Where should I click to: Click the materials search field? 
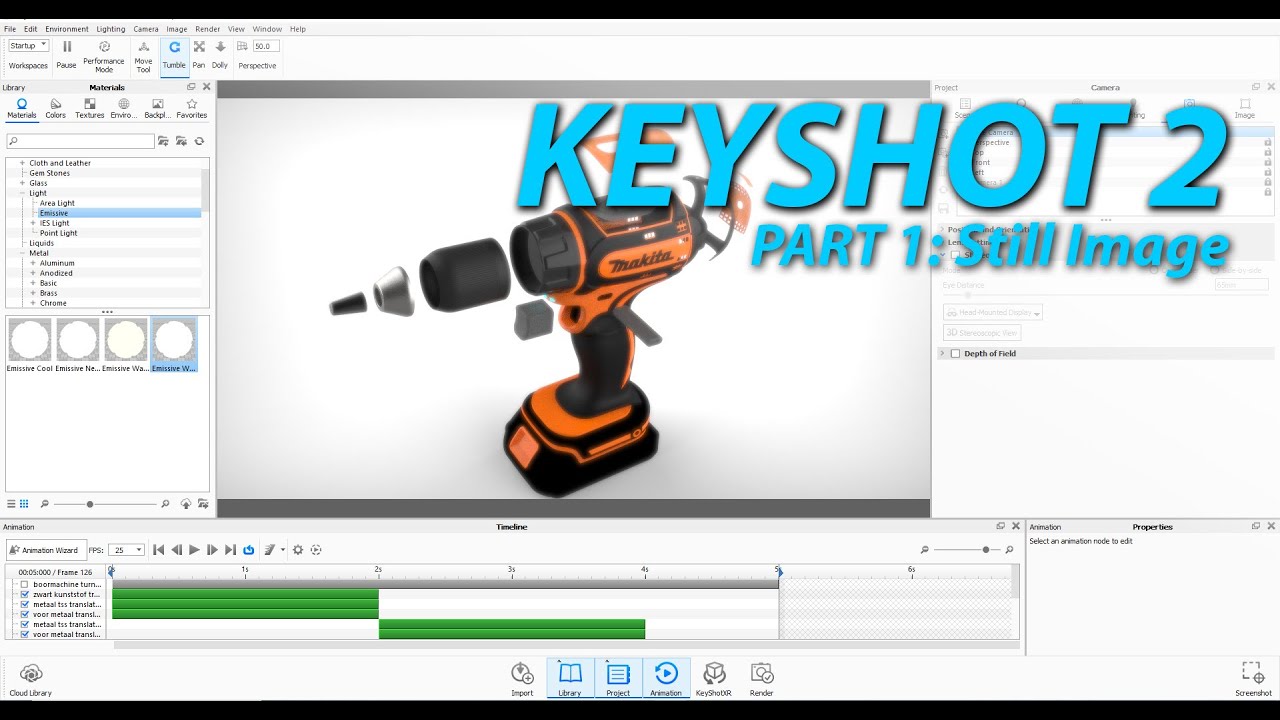pos(80,142)
